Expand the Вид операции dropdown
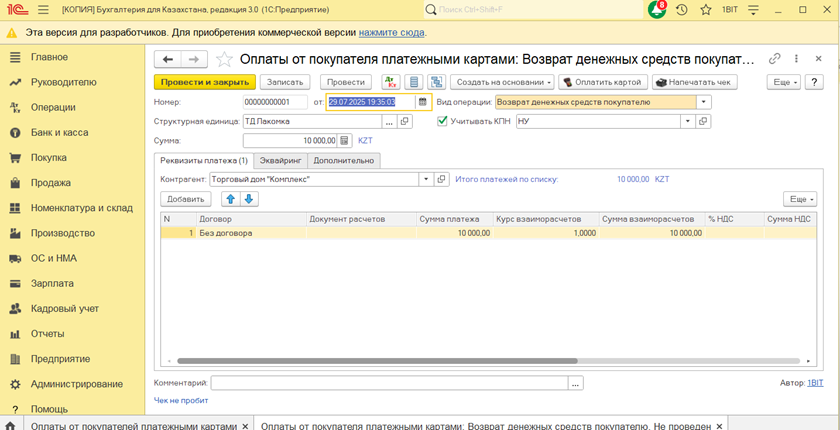This screenshot has height=430, width=840. 704,102
